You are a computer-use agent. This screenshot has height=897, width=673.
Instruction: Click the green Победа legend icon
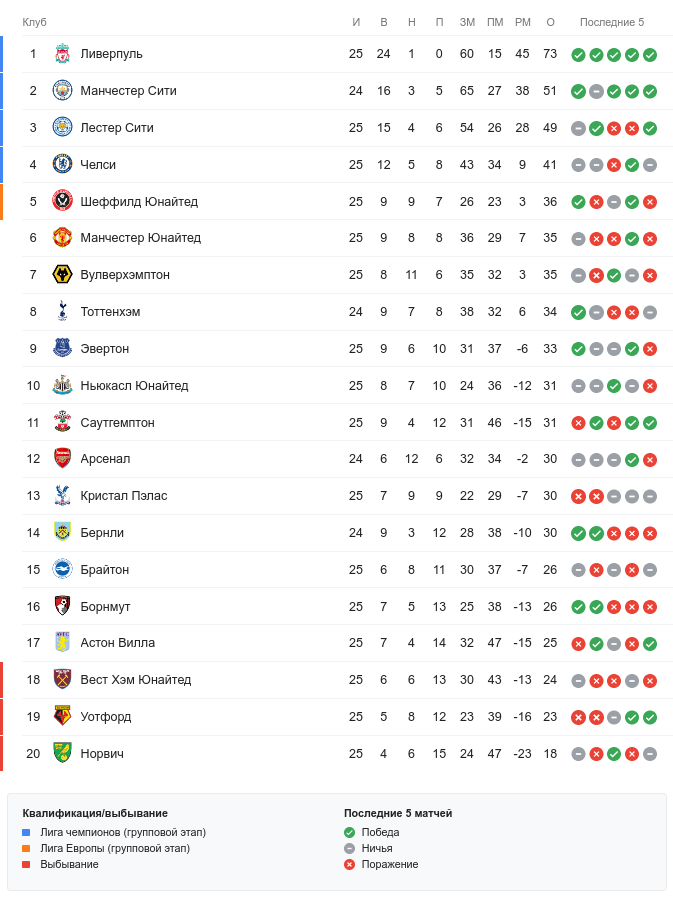tap(349, 832)
